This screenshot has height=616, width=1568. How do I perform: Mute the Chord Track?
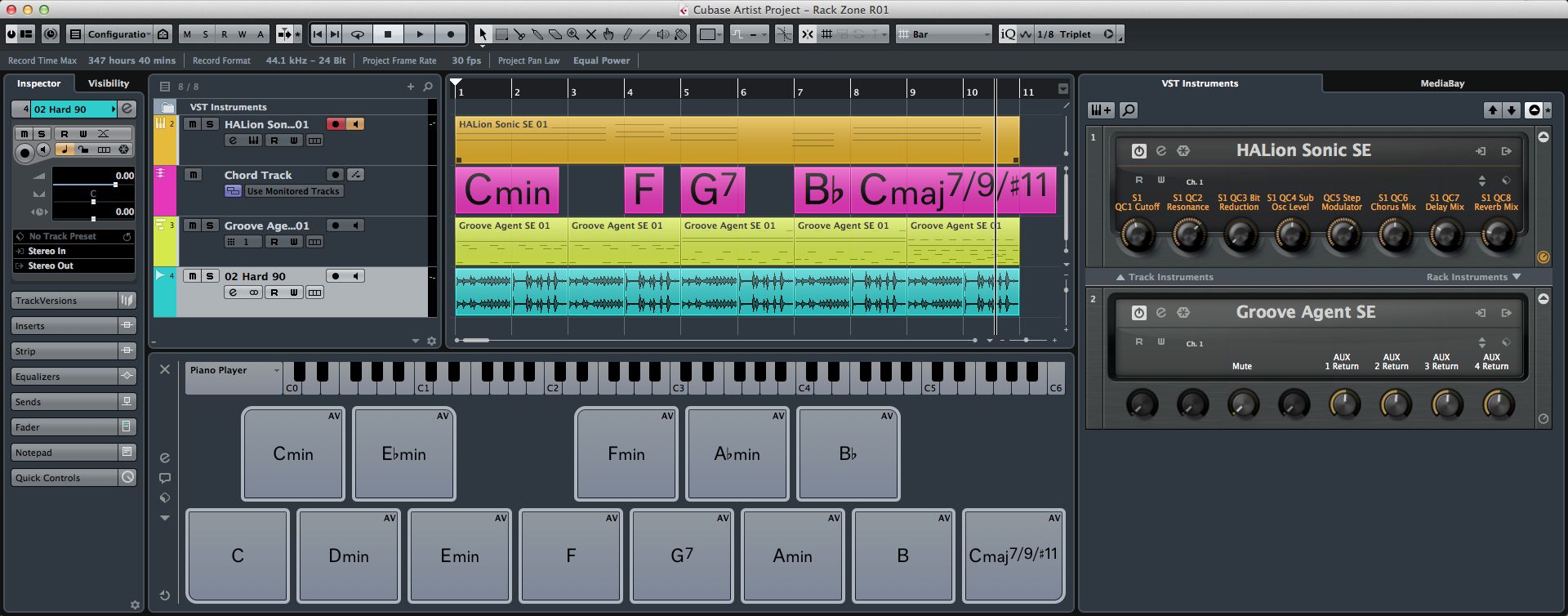click(x=194, y=175)
